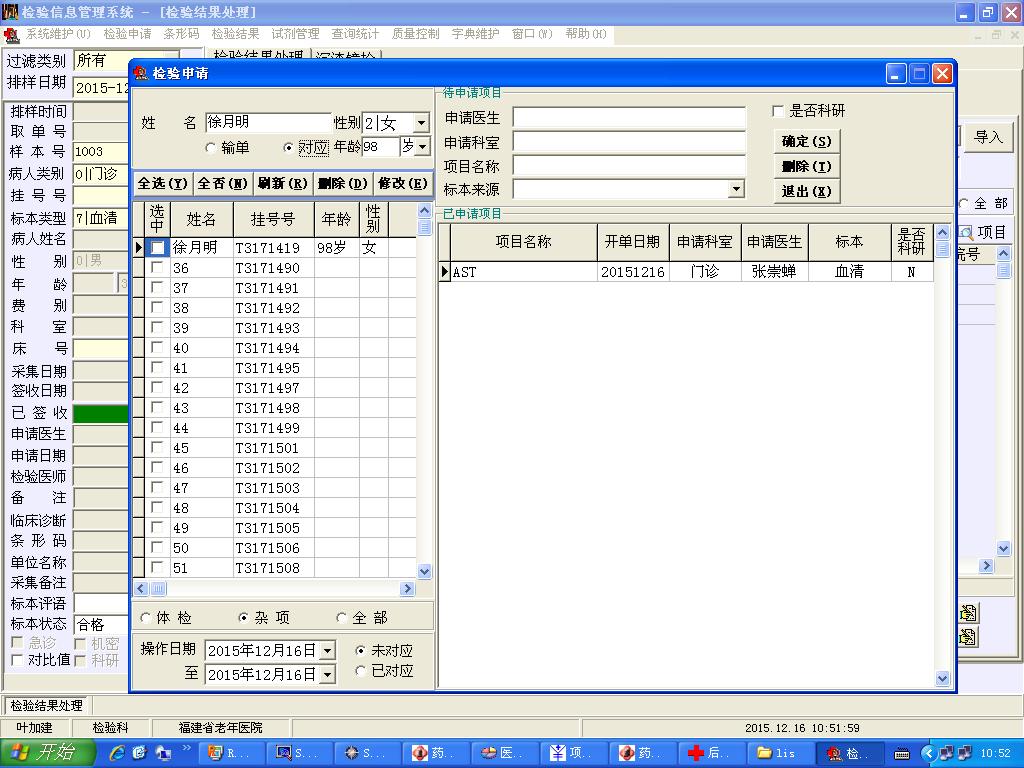Click the 申请科室 input field

pos(629,142)
